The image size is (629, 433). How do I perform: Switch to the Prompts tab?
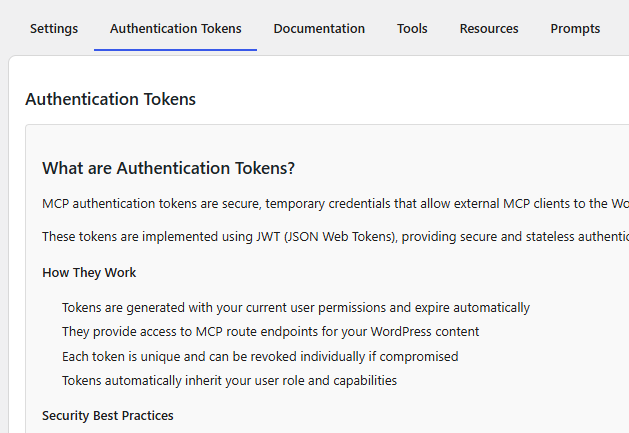pos(575,28)
